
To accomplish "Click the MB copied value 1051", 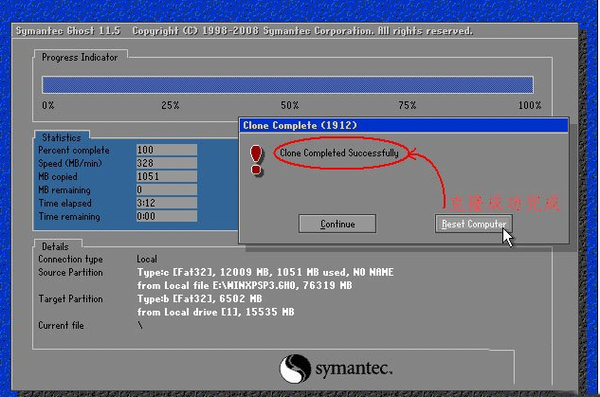I will pyautogui.click(x=166, y=176).
